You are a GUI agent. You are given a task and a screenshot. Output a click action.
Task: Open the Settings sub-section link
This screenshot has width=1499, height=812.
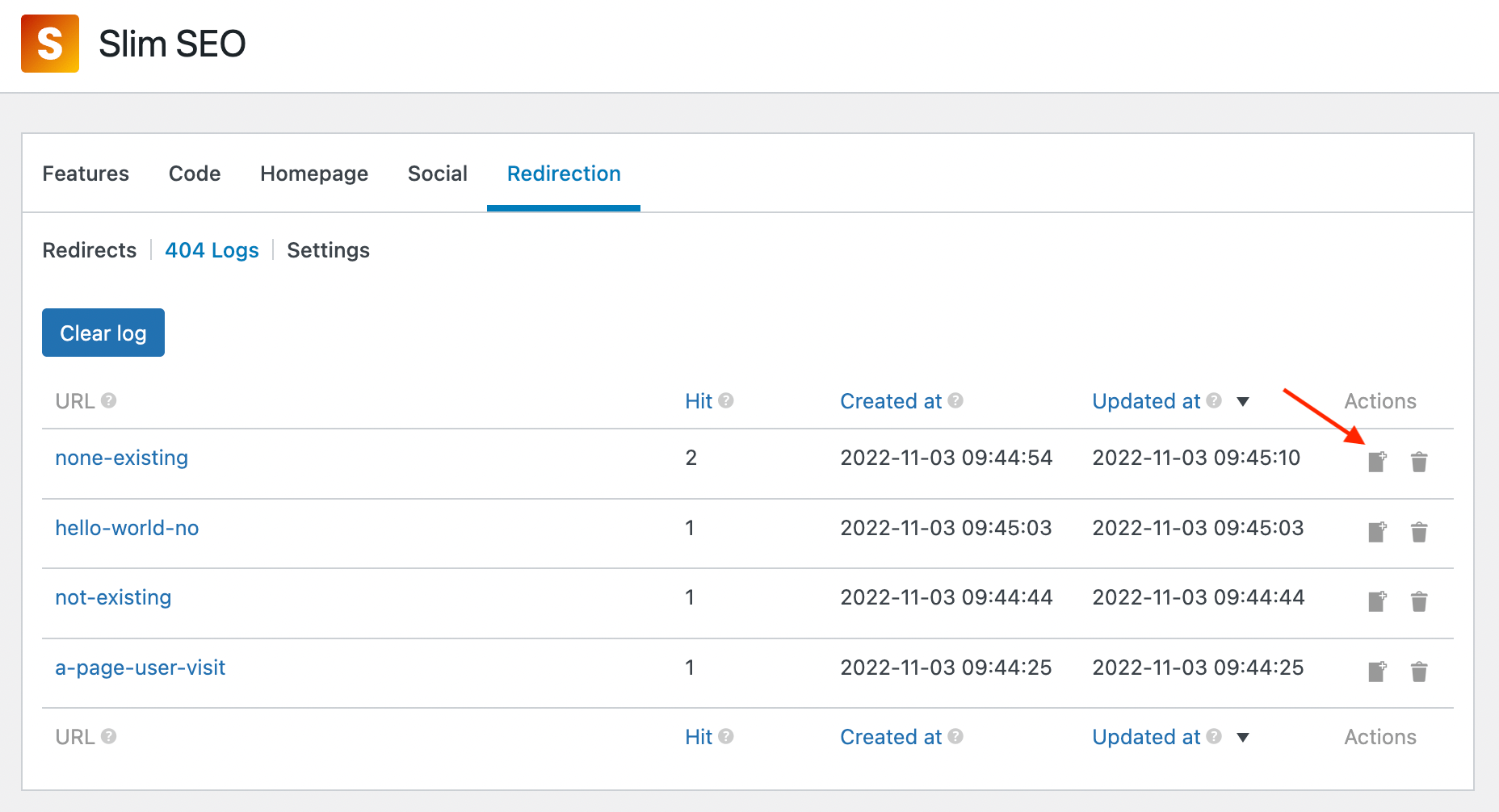(x=328, y=250)
